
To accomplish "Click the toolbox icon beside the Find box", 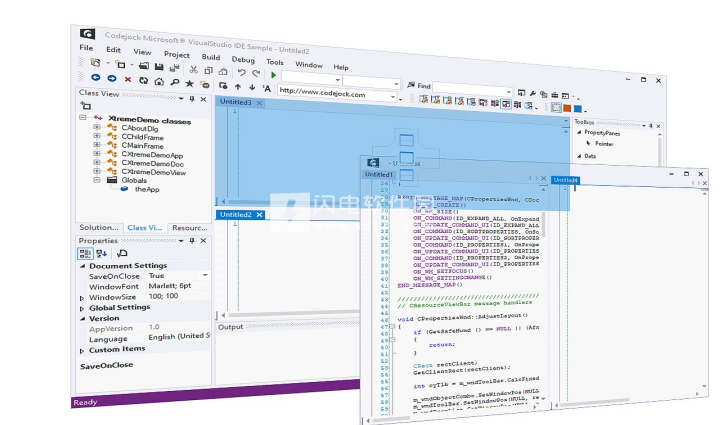I will [x=555, y=95].
